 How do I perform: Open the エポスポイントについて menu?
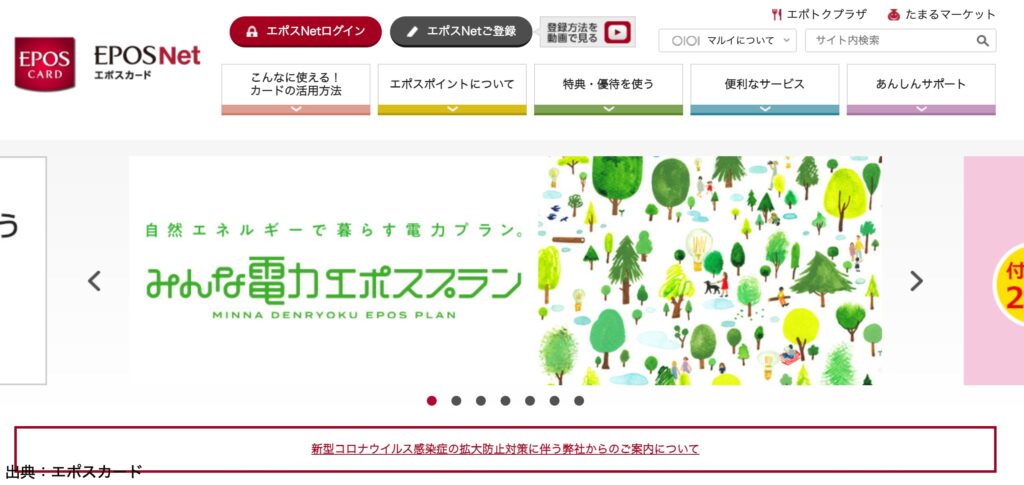pos(452,89)
